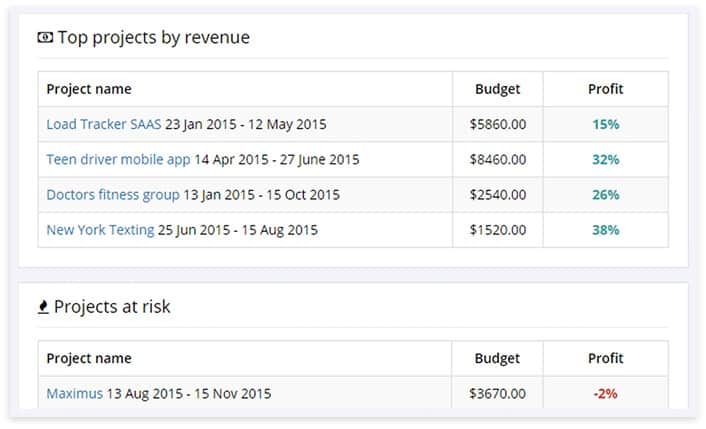Image resolution: width=706 pixels, height=429 pixels.
Task: Click the flame icon beside Projects at risk
Action: pyautogui.click(x=43, y=307)
